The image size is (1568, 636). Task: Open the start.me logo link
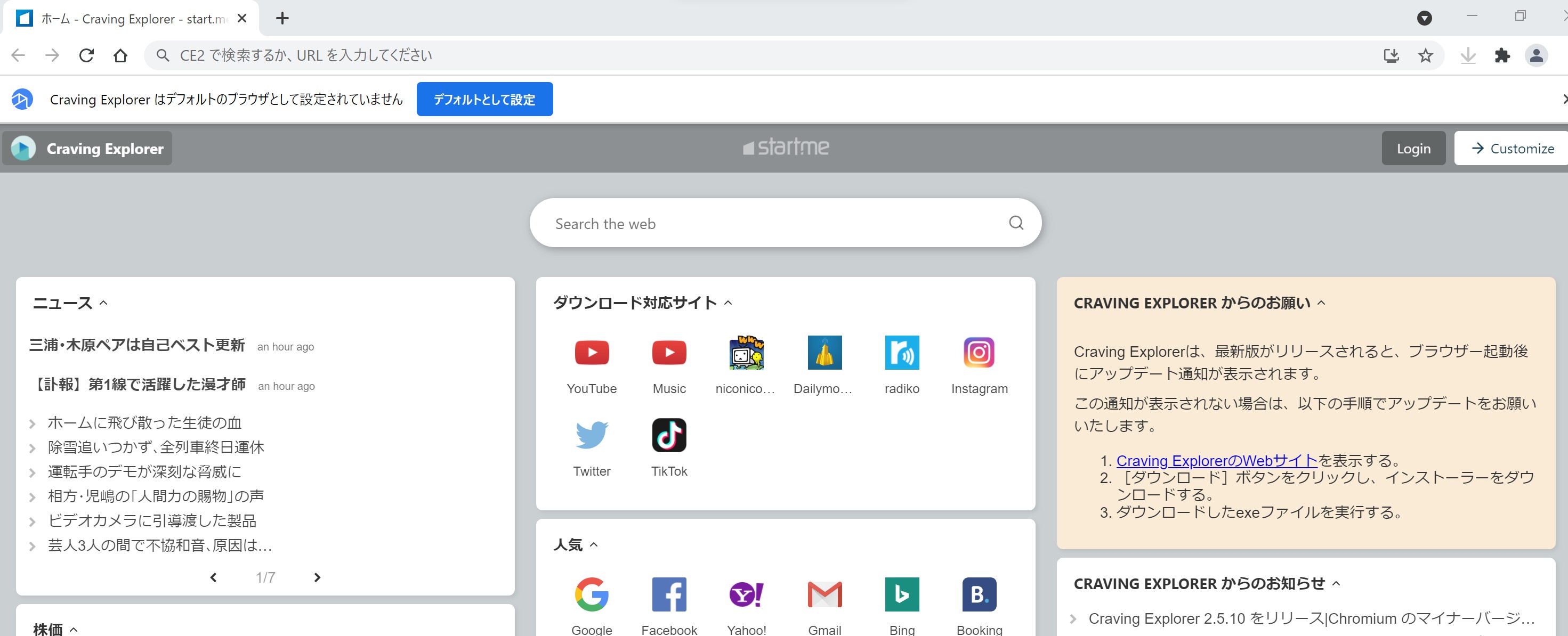click(785, 146)
